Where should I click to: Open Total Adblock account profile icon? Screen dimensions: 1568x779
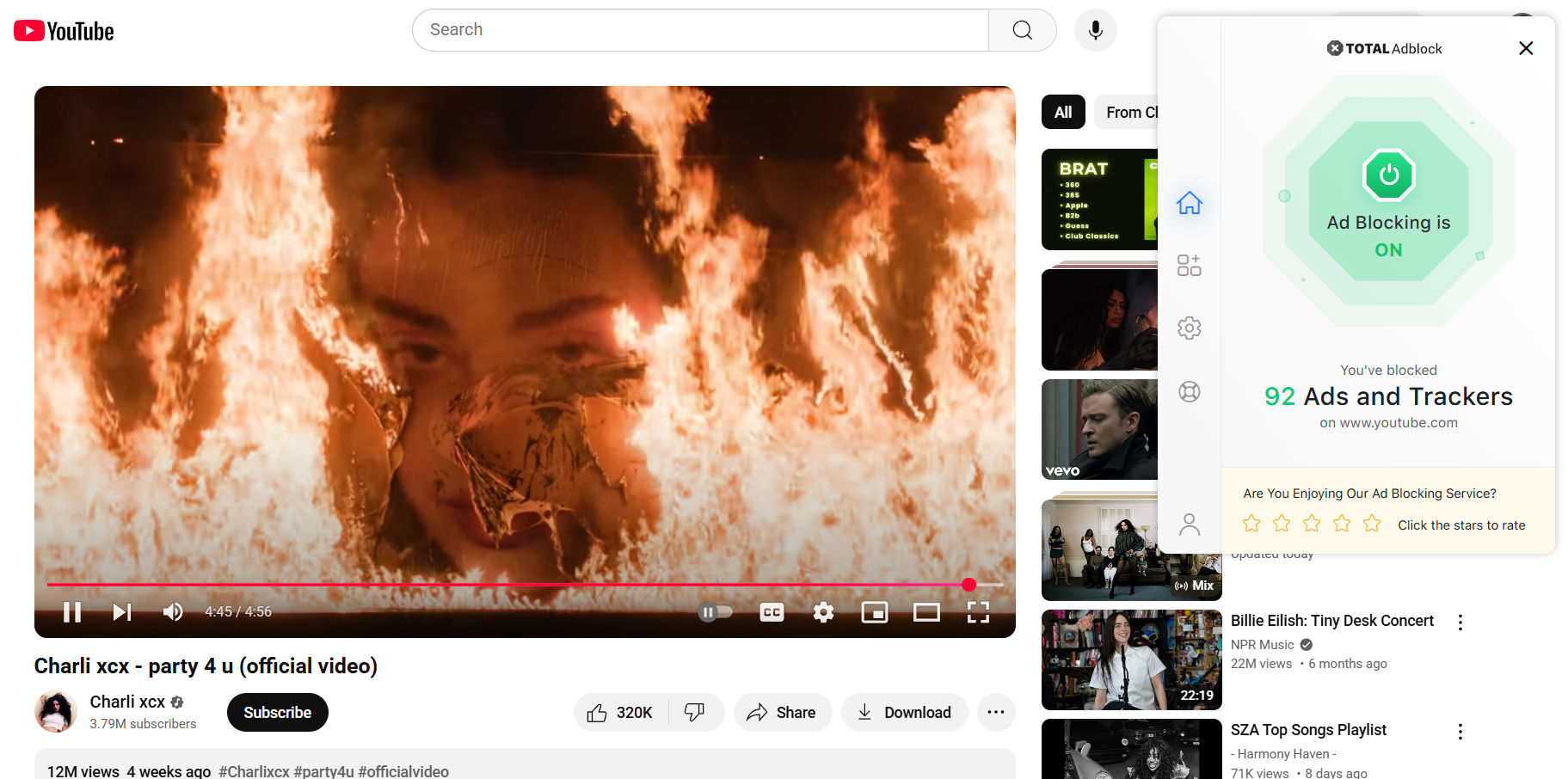(x=1190, y=524)
